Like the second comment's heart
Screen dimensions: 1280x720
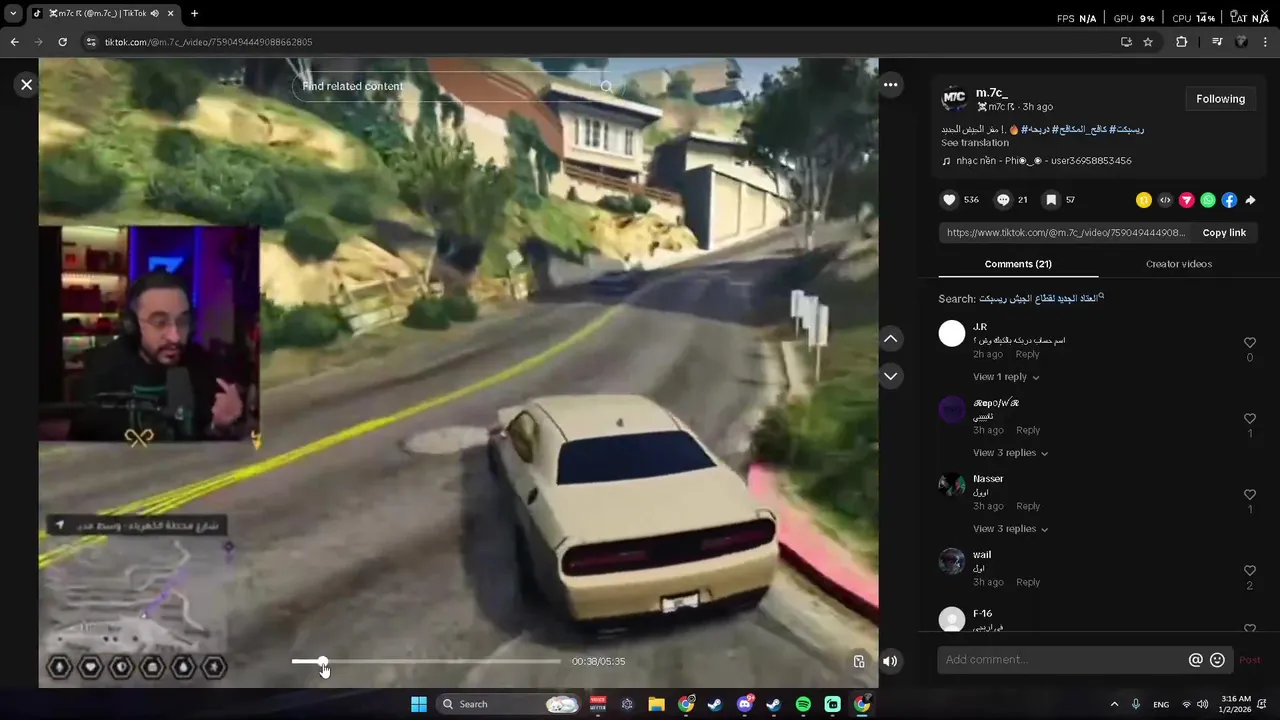1249,419
